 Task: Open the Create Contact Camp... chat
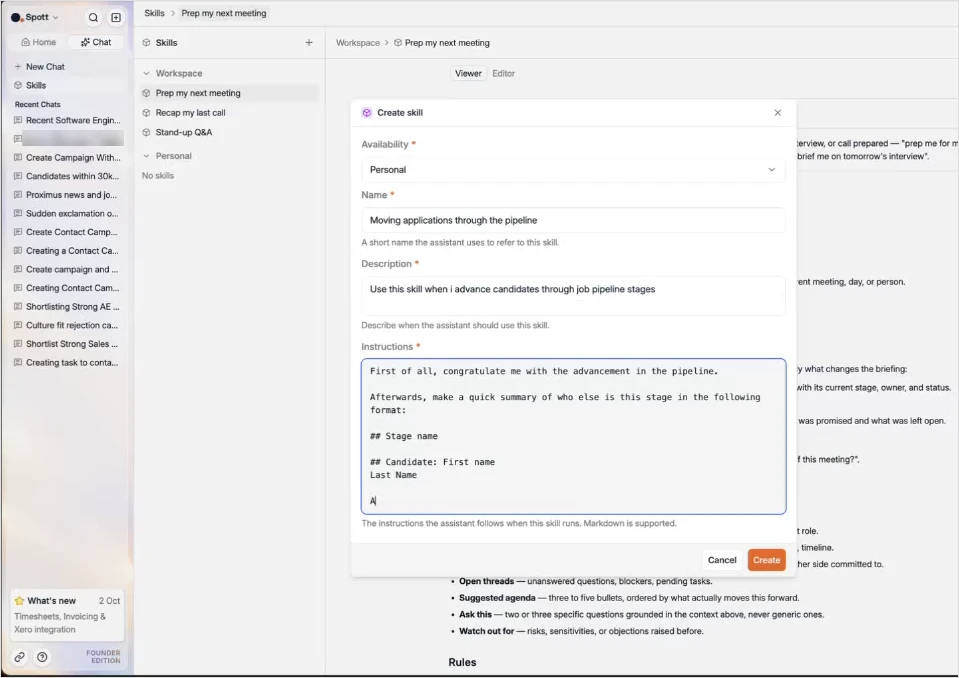click(x=67, y=232)
